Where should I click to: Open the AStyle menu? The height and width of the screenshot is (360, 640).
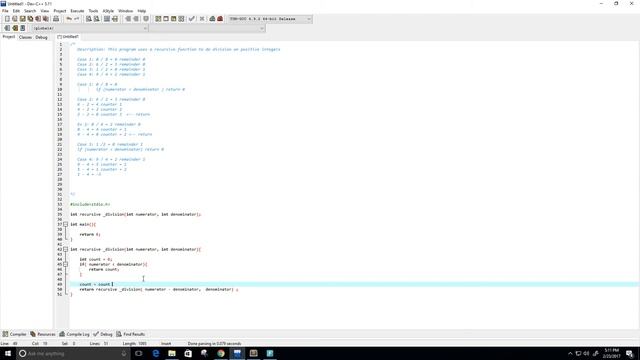108,11
